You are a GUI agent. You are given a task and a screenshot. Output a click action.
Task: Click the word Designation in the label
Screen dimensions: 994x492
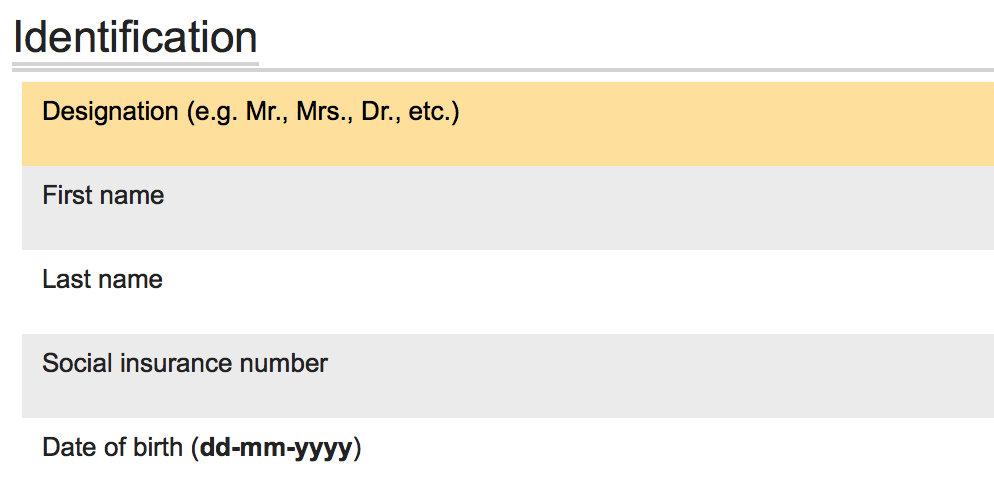point(110,111)
